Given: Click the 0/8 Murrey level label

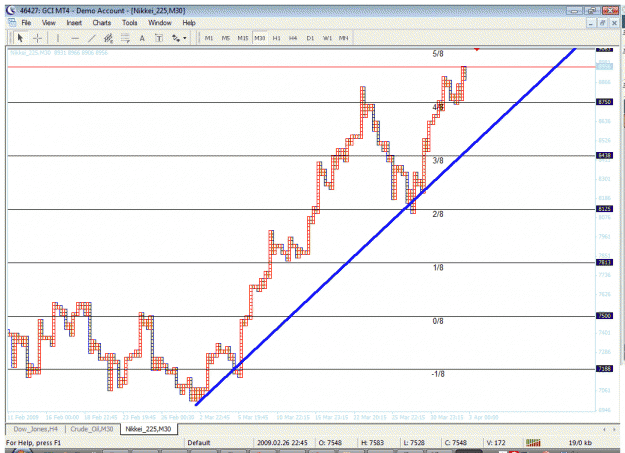Looking at the screenshot, I should tap(438, 321).
